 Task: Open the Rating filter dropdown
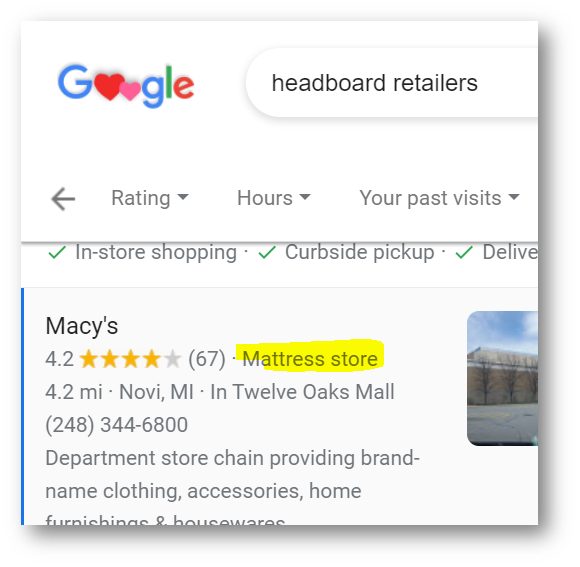150,198
